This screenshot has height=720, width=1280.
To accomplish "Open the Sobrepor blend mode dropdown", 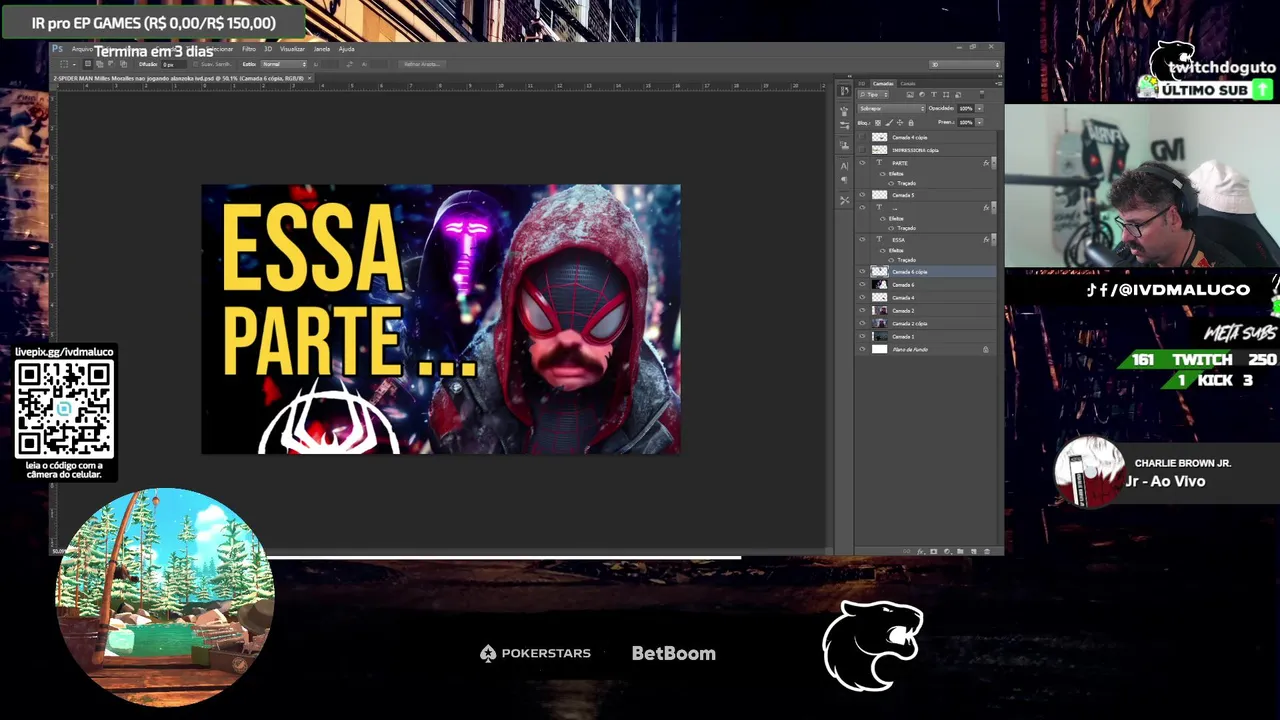I will pos(892,108).
